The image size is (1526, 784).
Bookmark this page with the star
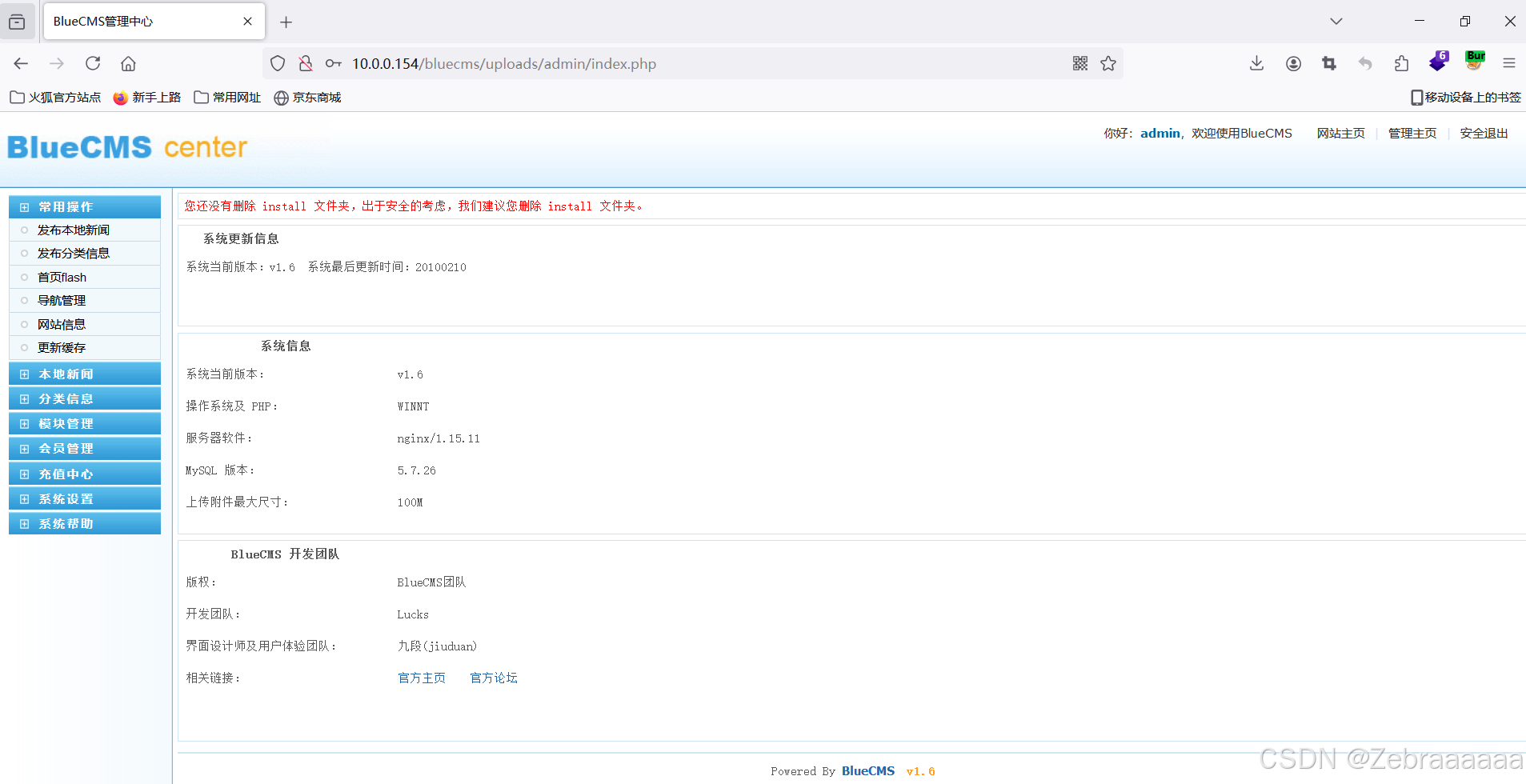point(1108,63)
